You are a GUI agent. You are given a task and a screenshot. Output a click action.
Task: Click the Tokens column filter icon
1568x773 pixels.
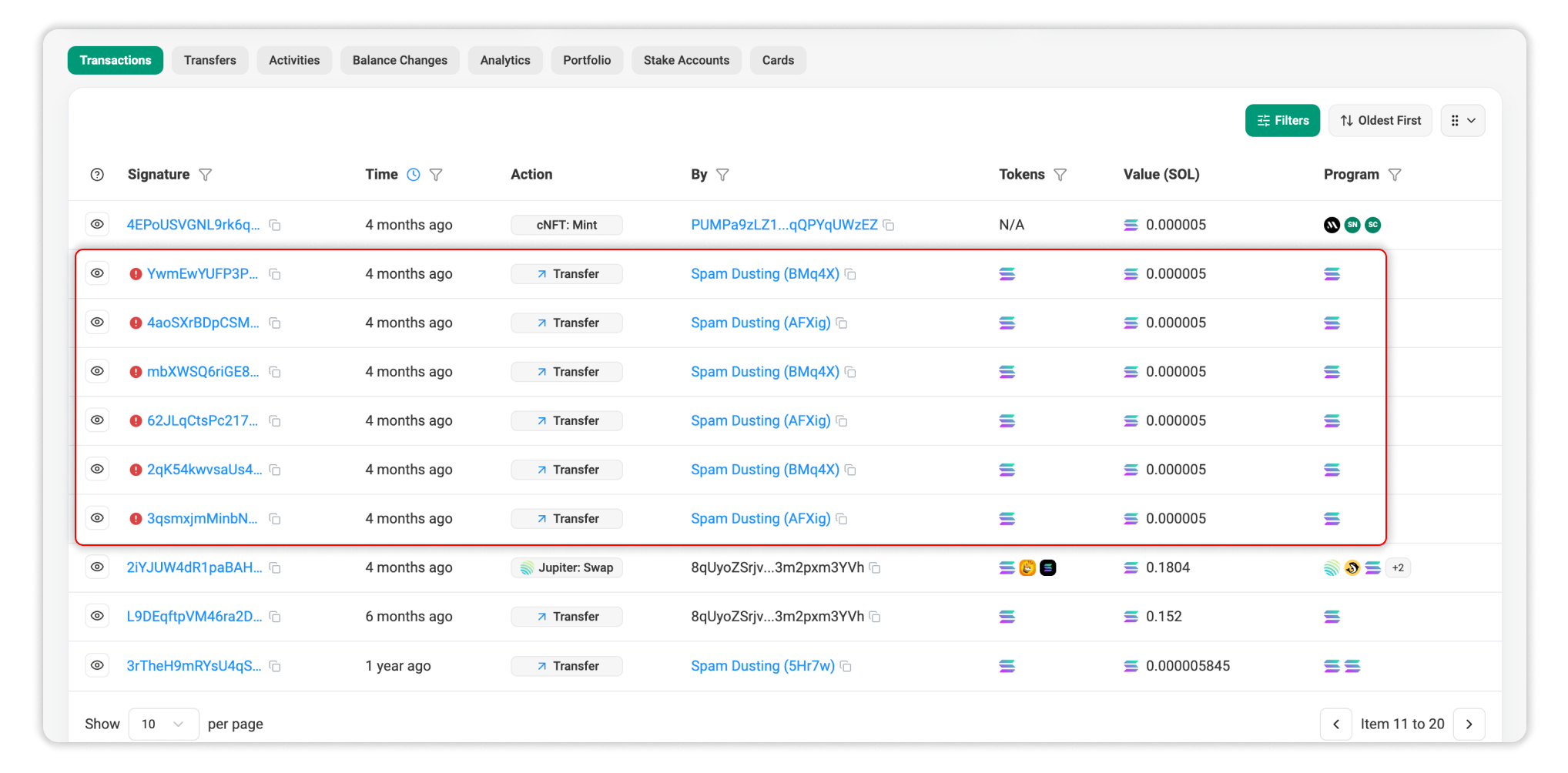click(1060, 175)
